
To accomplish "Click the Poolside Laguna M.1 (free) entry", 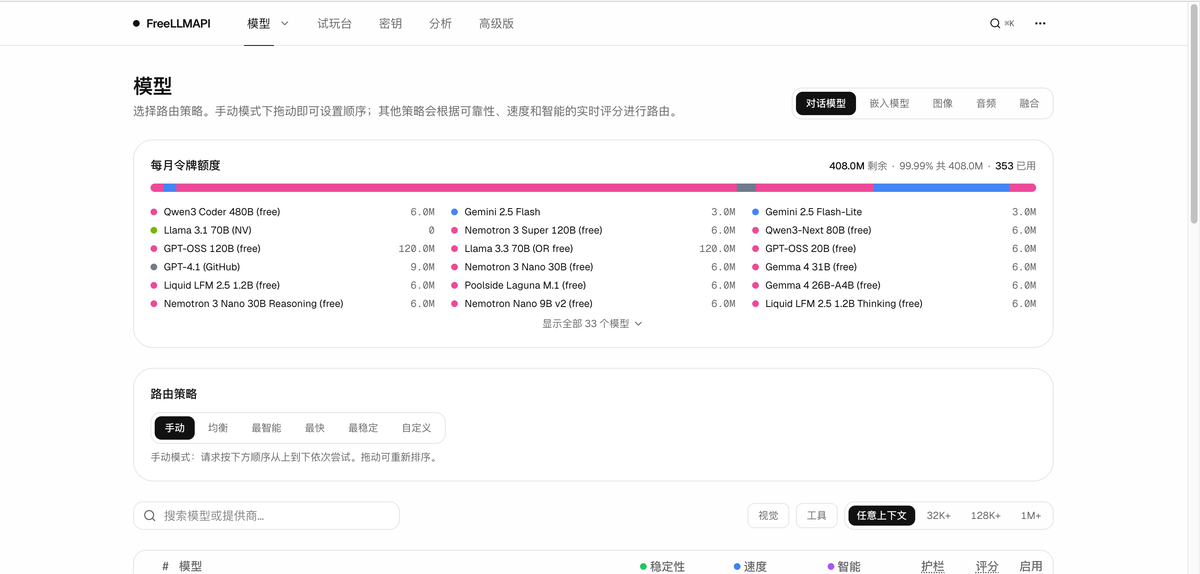I will point(593,285).
